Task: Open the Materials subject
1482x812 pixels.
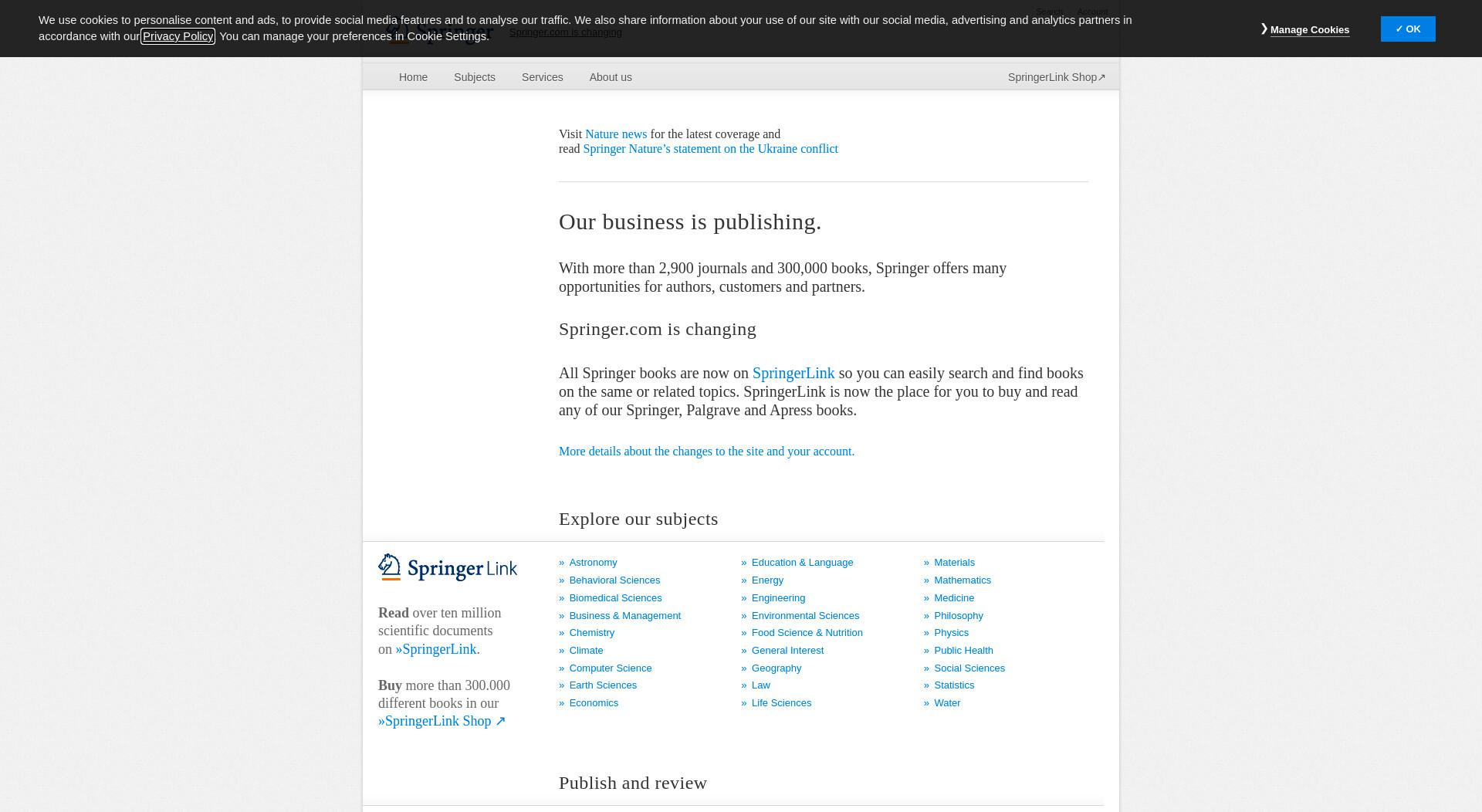Action: pyautogui.click(x=954, y=563)
